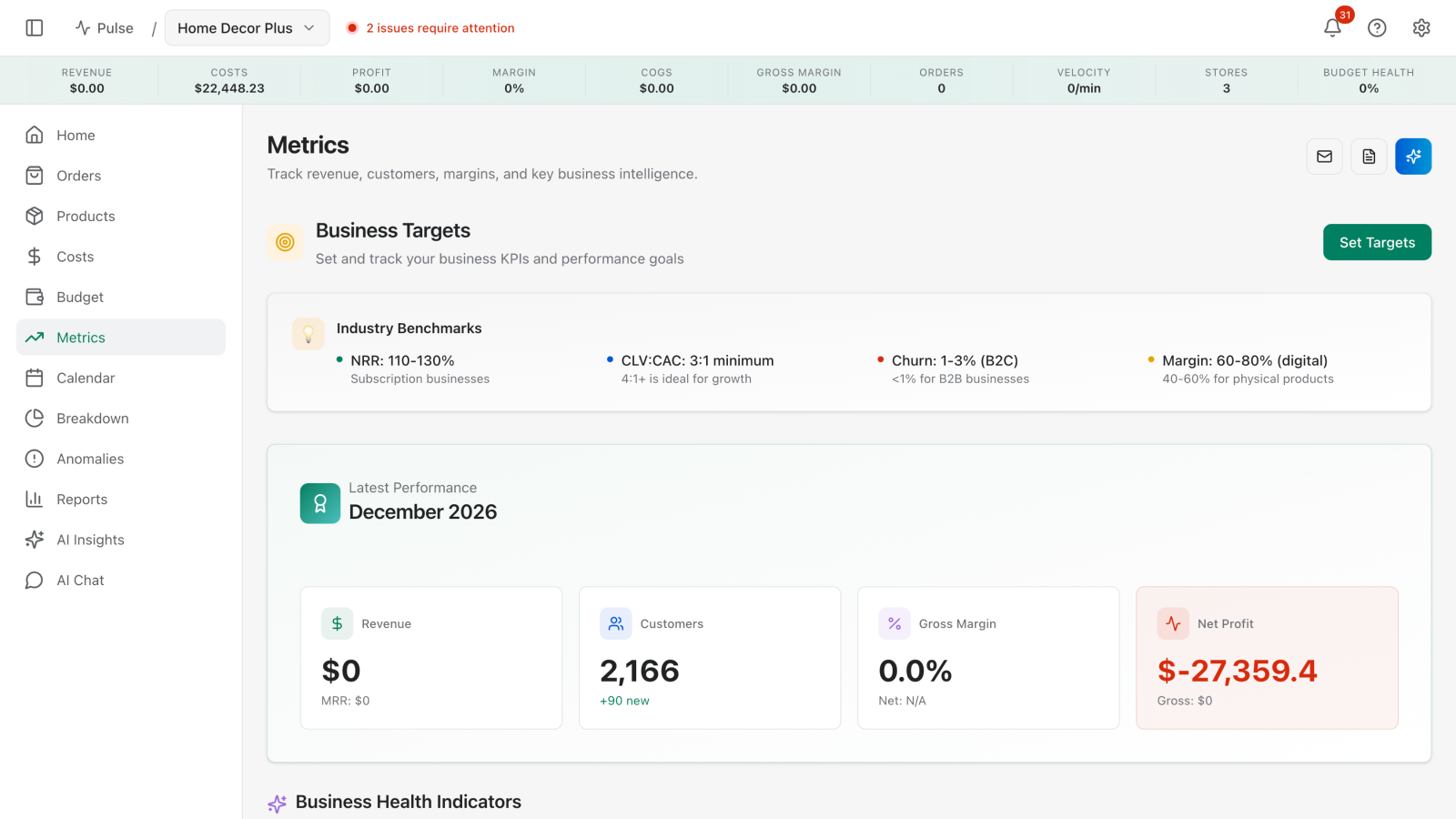1456x819 pixels.
Task: Navigate to the Anomalies section
Action: (91, 459)
